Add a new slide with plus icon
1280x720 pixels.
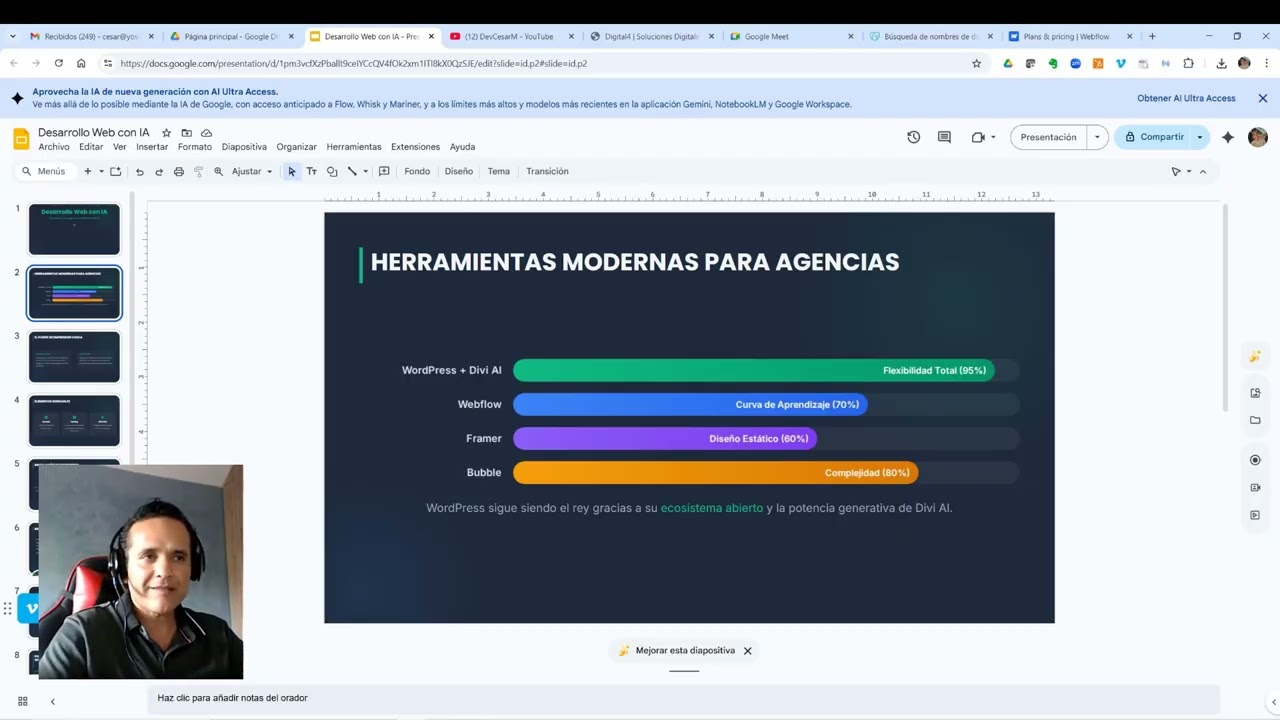pyautogui.click(x=87, y=172)
